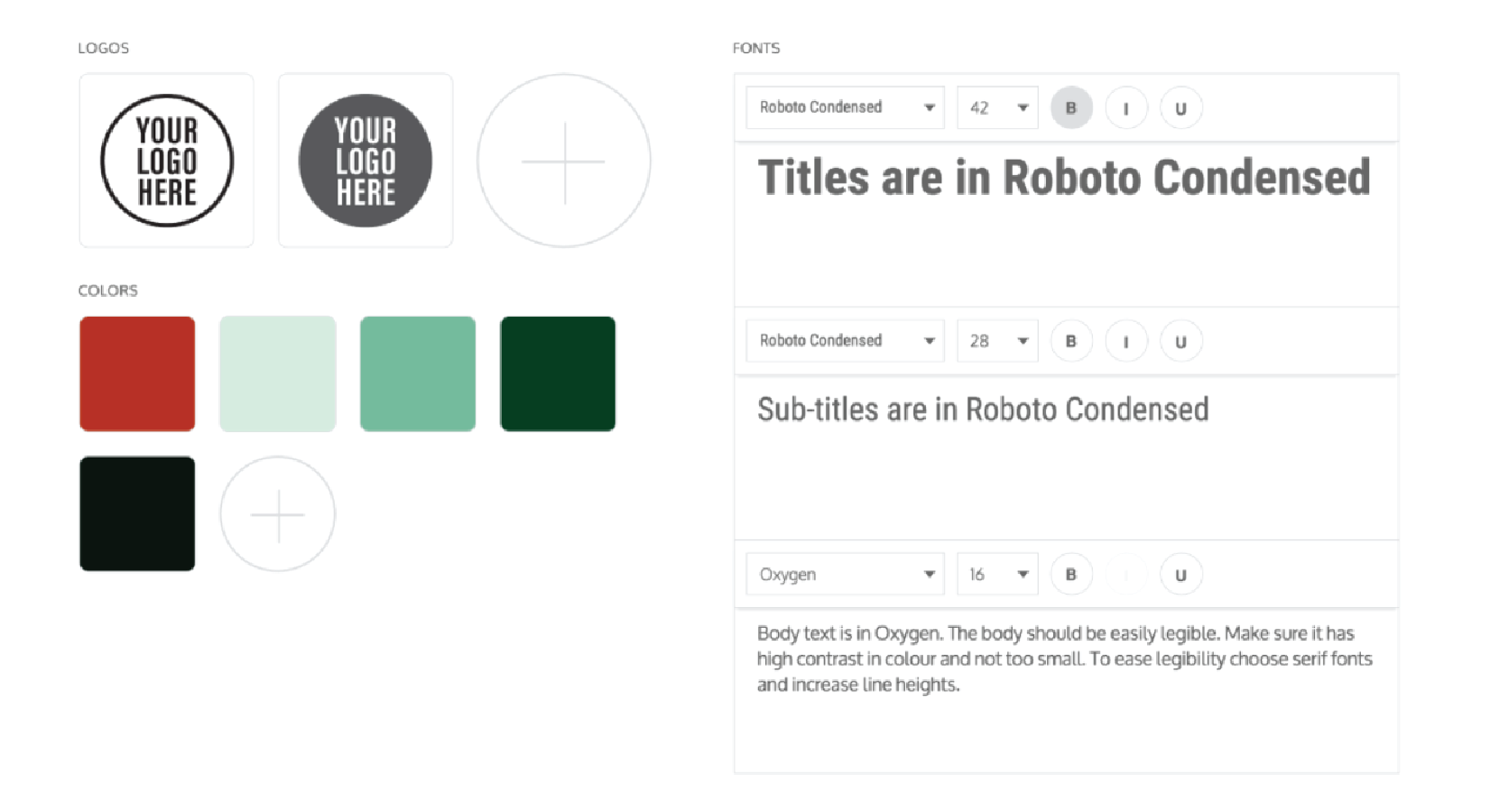The height and width of the screenshot is (812, 1490).
Task: Click the 'Titles are in Roboto Condensed' preview text
Action: pos(1064,177)
